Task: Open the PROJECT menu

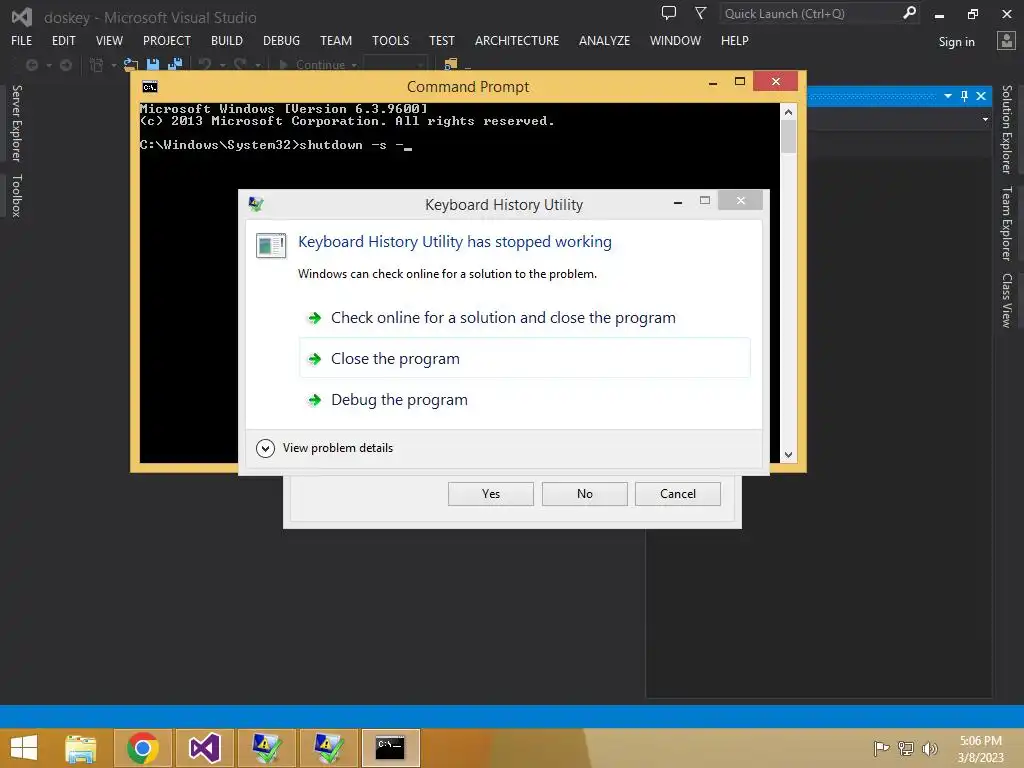Action: pos(167,40)
